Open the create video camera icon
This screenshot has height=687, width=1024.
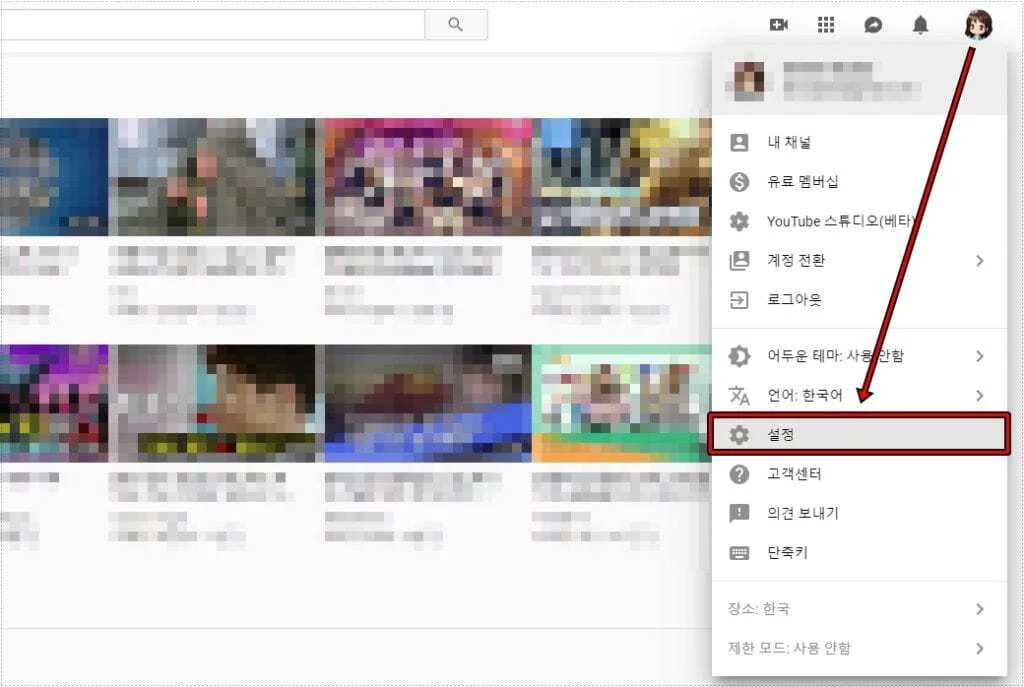coord(778,25)
